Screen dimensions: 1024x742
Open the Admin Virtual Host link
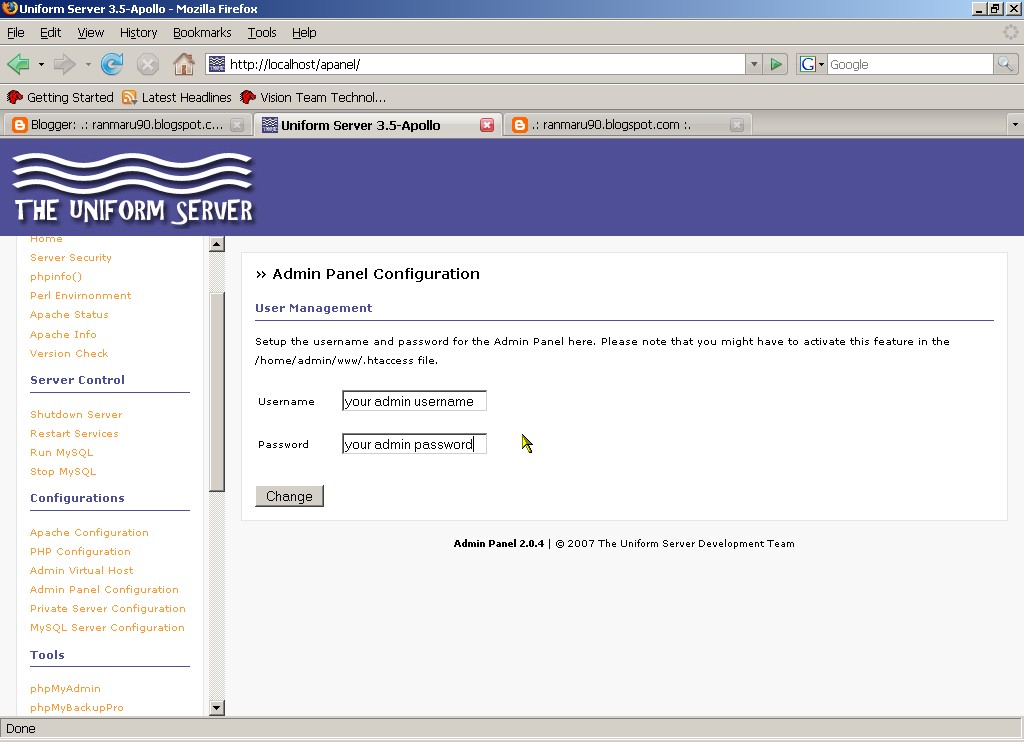[x=81, y=570]
